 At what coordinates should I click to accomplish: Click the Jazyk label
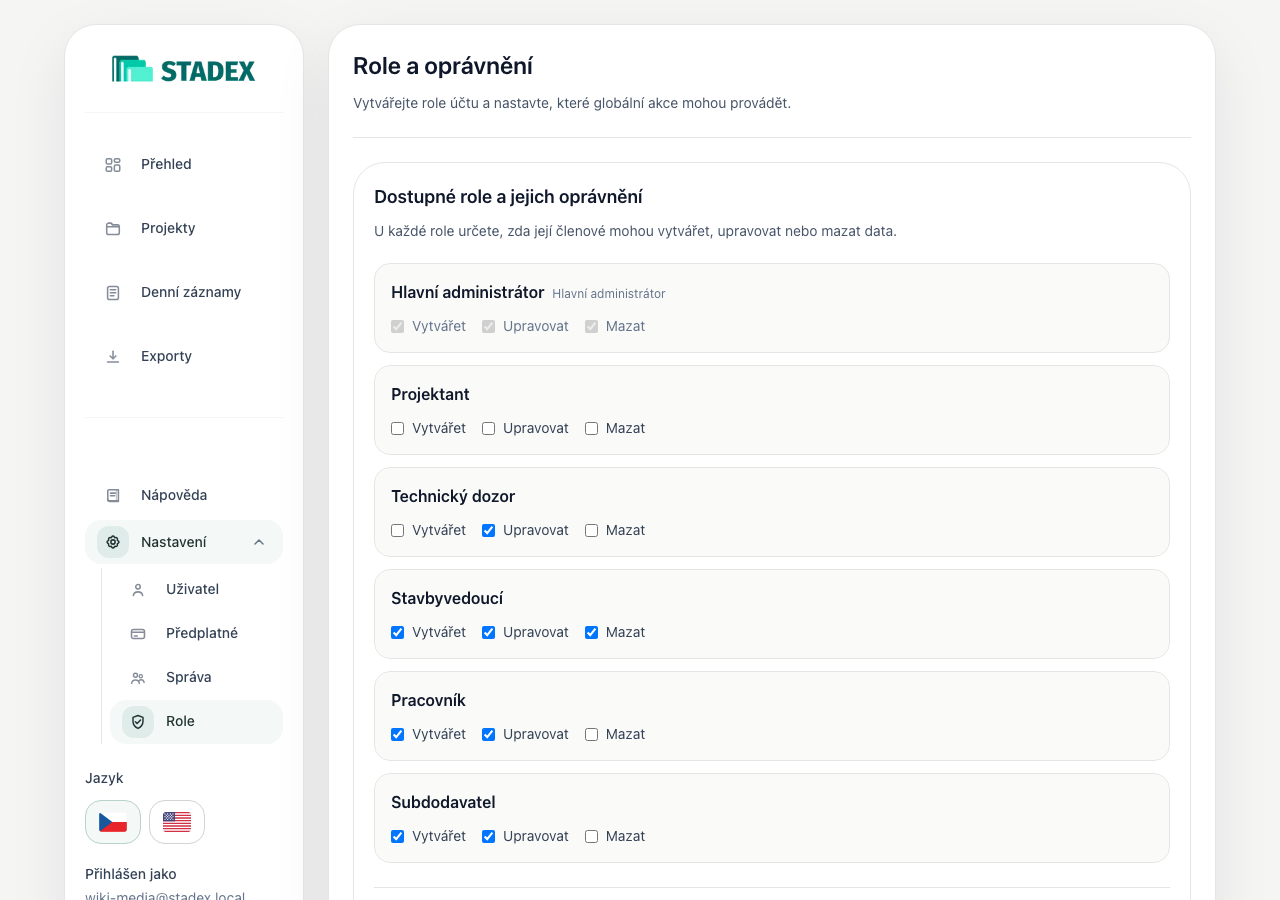click(x=104, y=778)
